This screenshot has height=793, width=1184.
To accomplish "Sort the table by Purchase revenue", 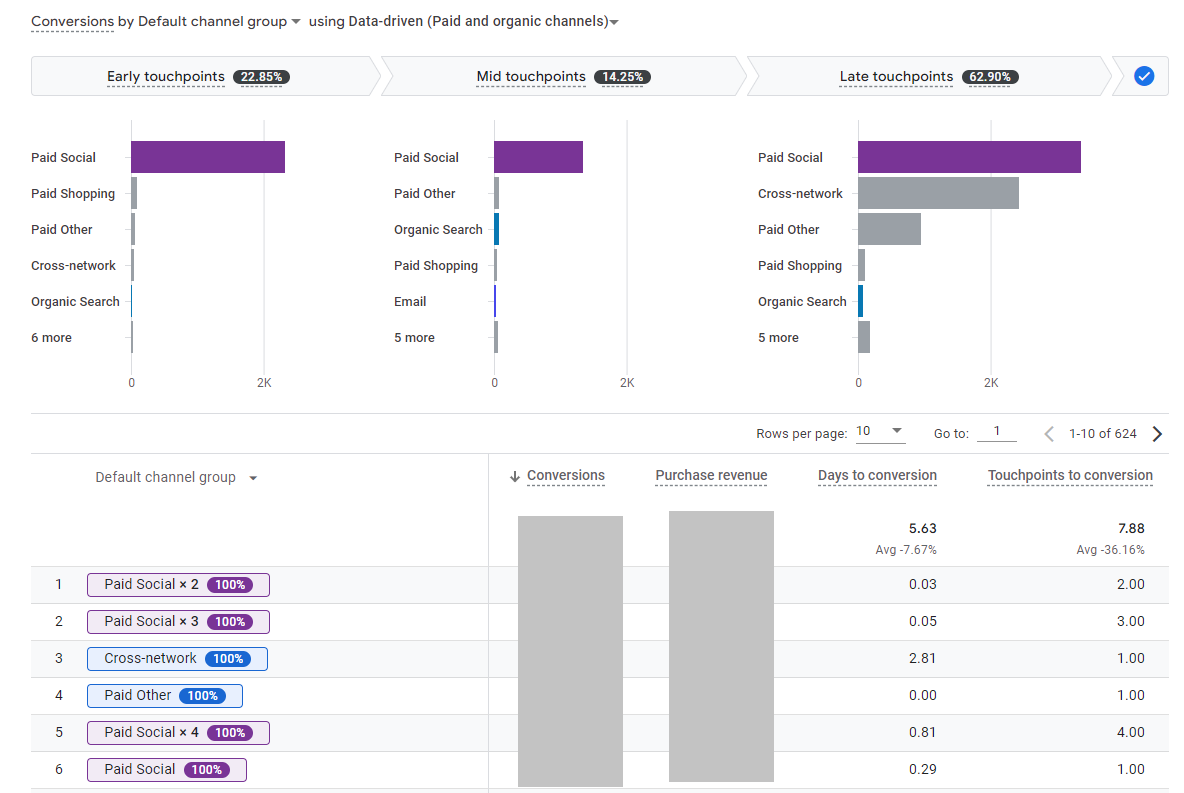I will [x=711, y=475].
